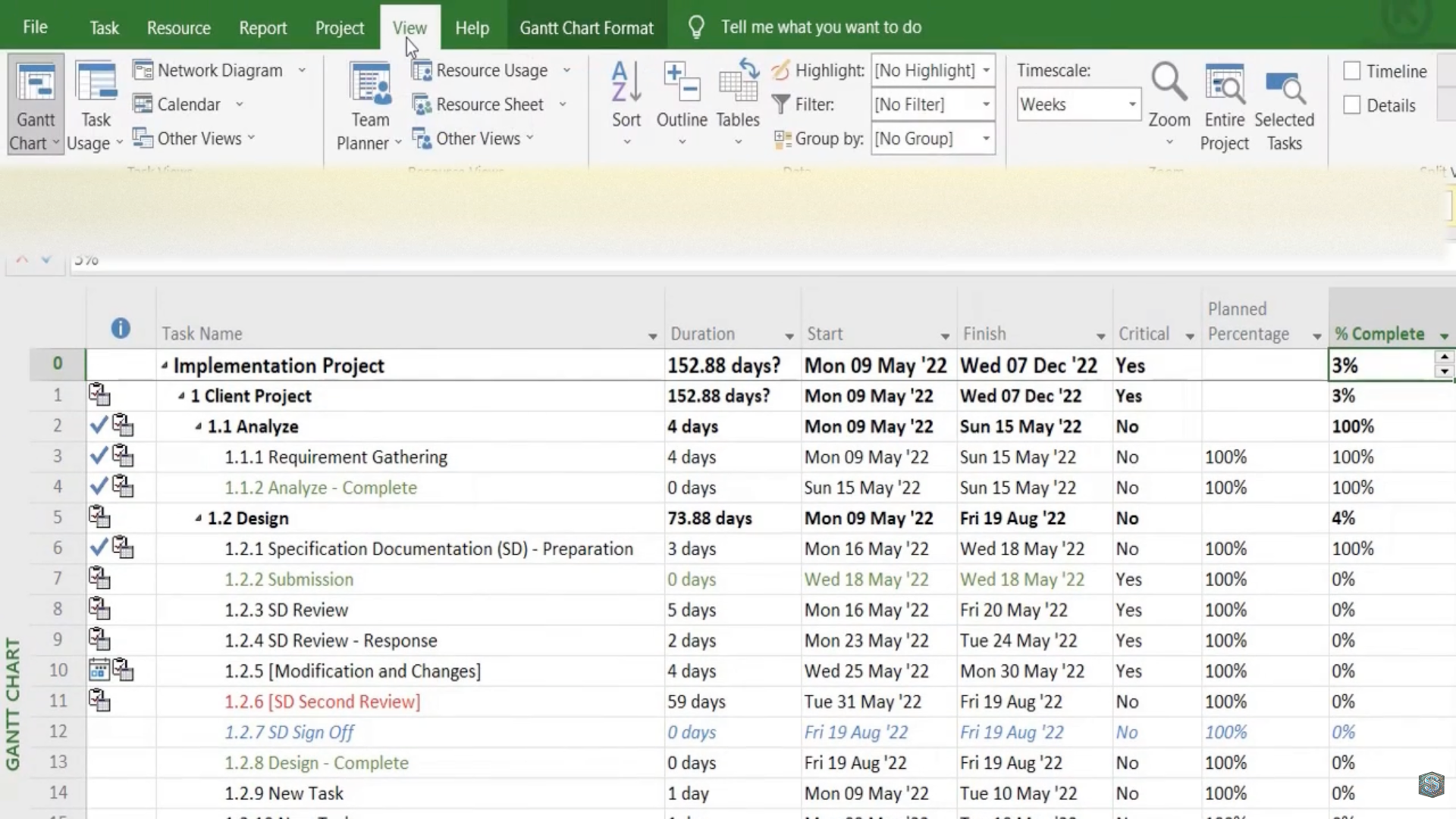The height and width of the screenshot is (819, 1456).
Task: Click the Resource Sheet button
Action: click(489, 105)
